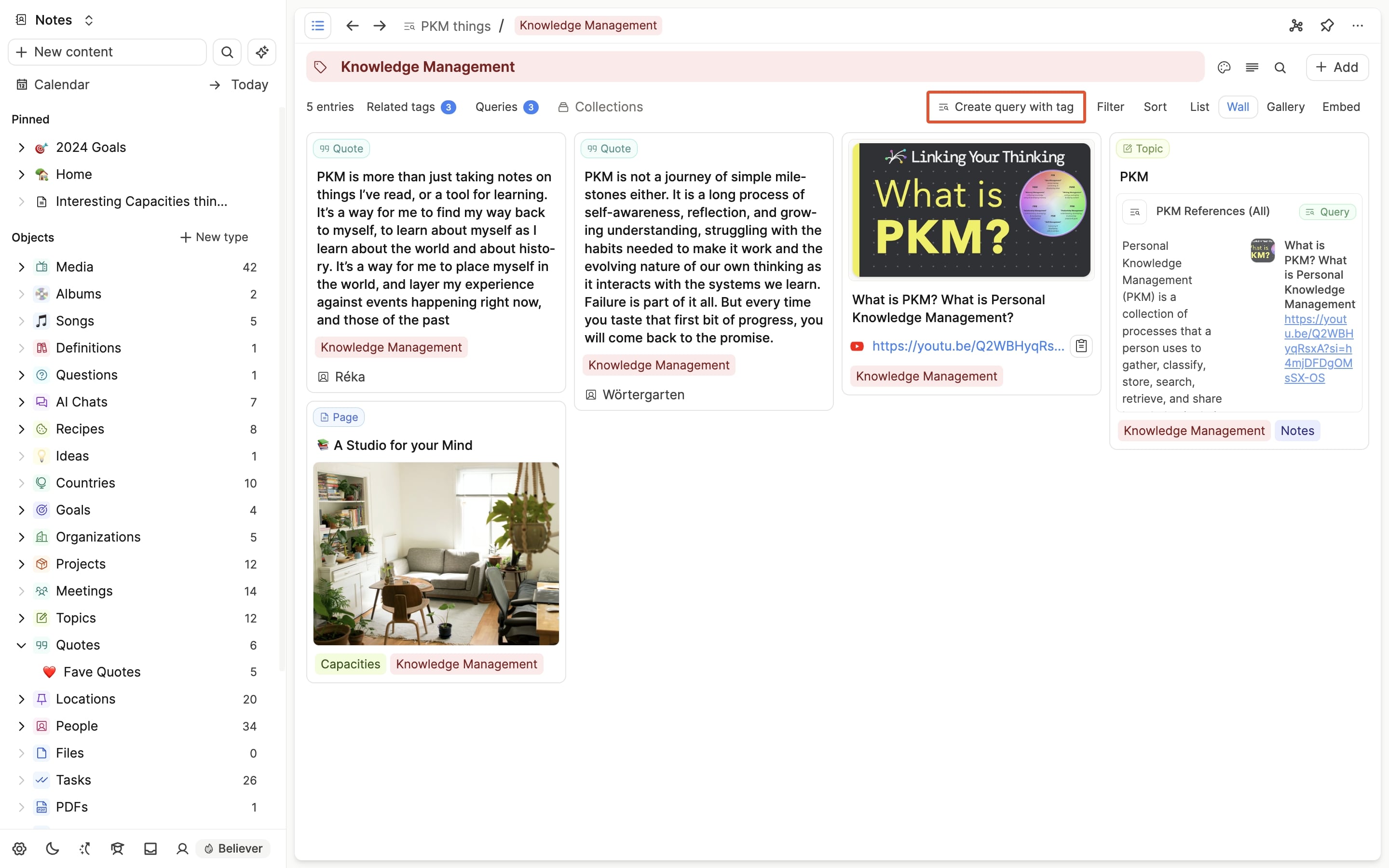Open settings gear in bottom bar
This screenshot has width=1389, height=868.
19,849
